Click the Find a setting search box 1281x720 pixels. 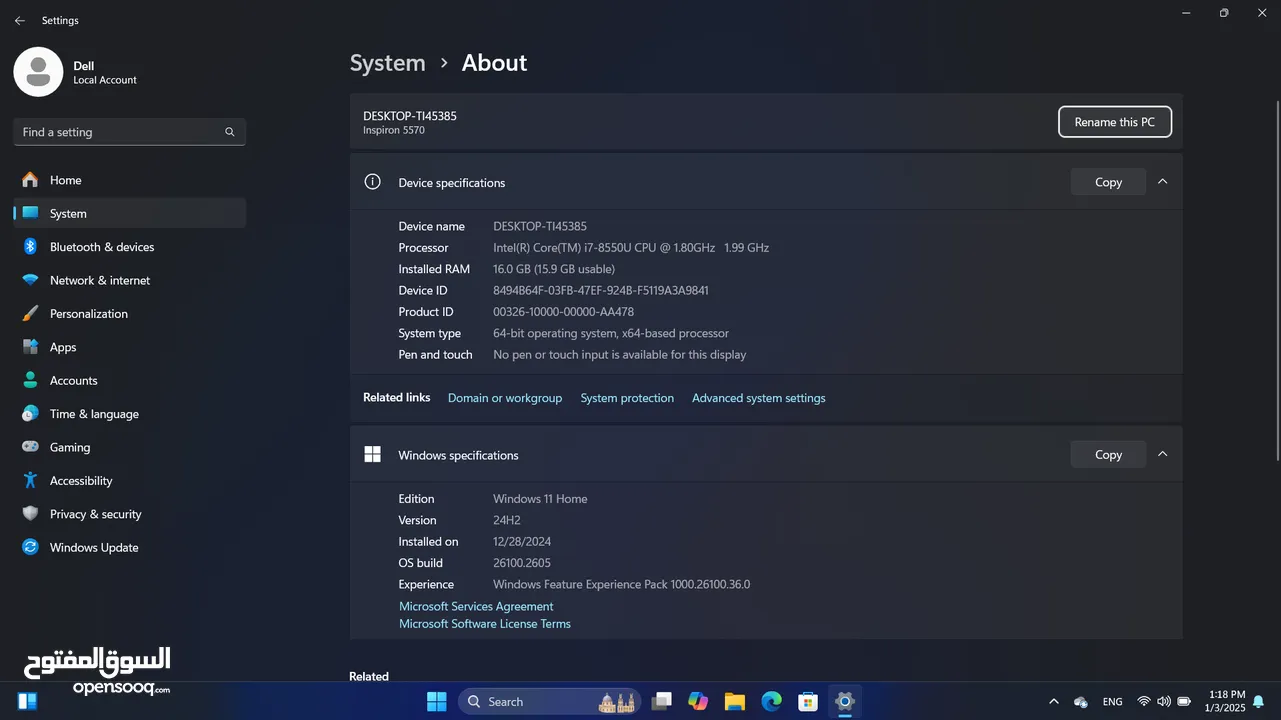[129, 132]
